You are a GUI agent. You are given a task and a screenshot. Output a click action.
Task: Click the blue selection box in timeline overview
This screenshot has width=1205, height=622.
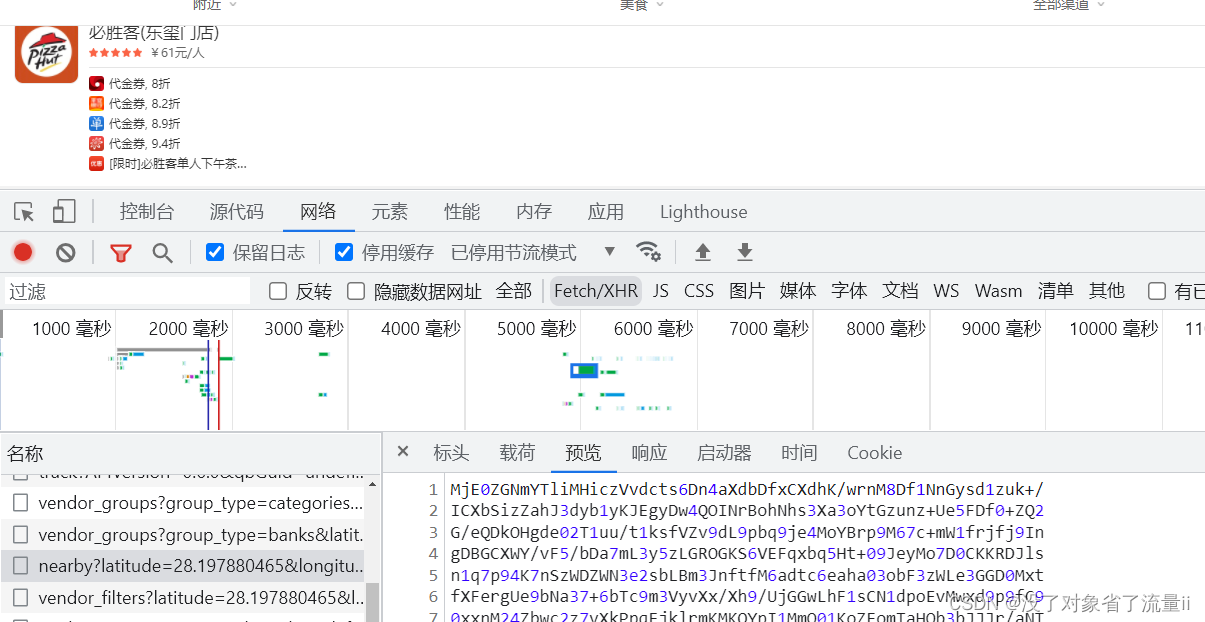[x=584, y=370]
